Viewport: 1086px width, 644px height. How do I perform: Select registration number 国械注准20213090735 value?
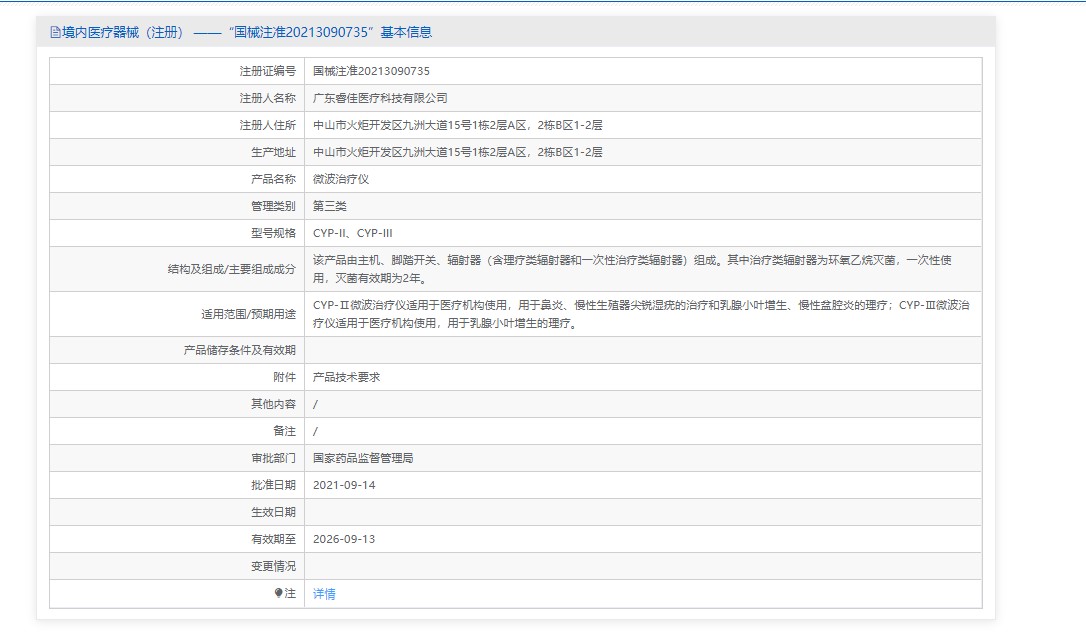pyautogui.click(x=371, y=71)
